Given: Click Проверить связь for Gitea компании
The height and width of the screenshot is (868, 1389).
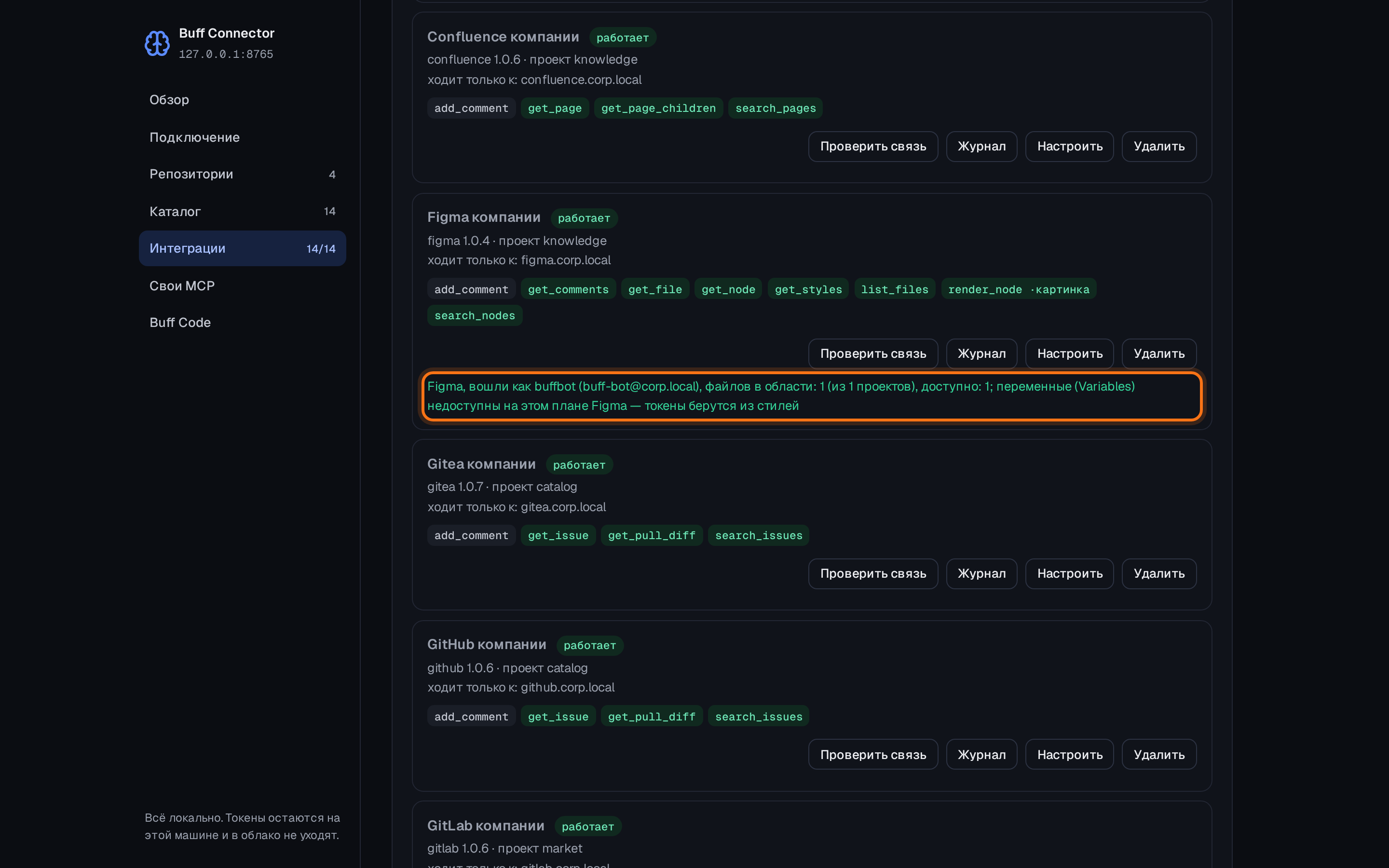Looking at the screenshot, I should (x=873, y=573).
